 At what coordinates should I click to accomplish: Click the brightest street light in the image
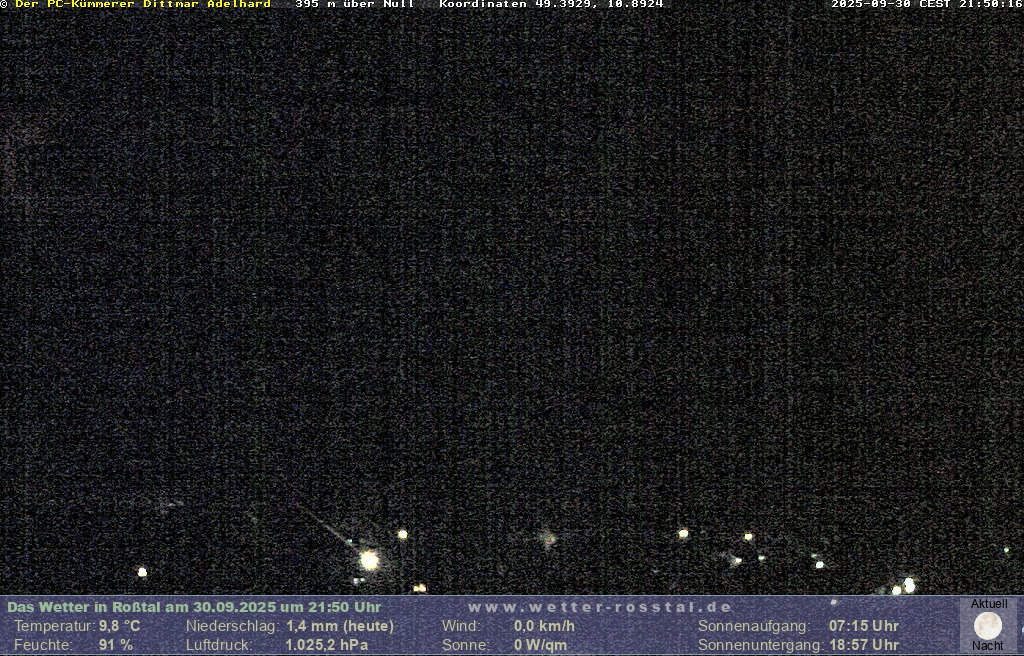click(369, 560)
